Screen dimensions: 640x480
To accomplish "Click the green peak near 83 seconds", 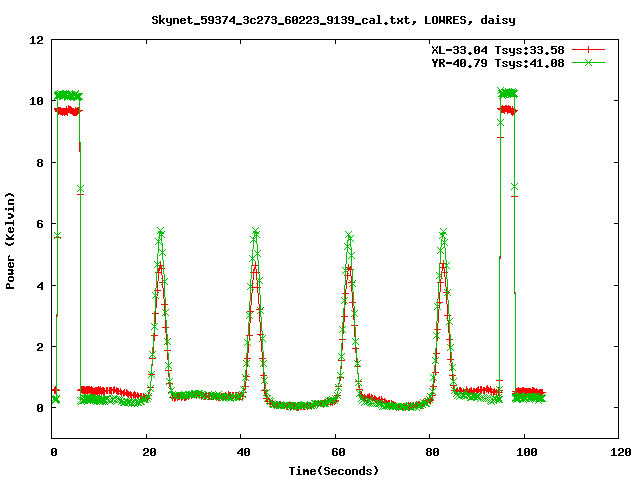I will (x=443, y=233).
